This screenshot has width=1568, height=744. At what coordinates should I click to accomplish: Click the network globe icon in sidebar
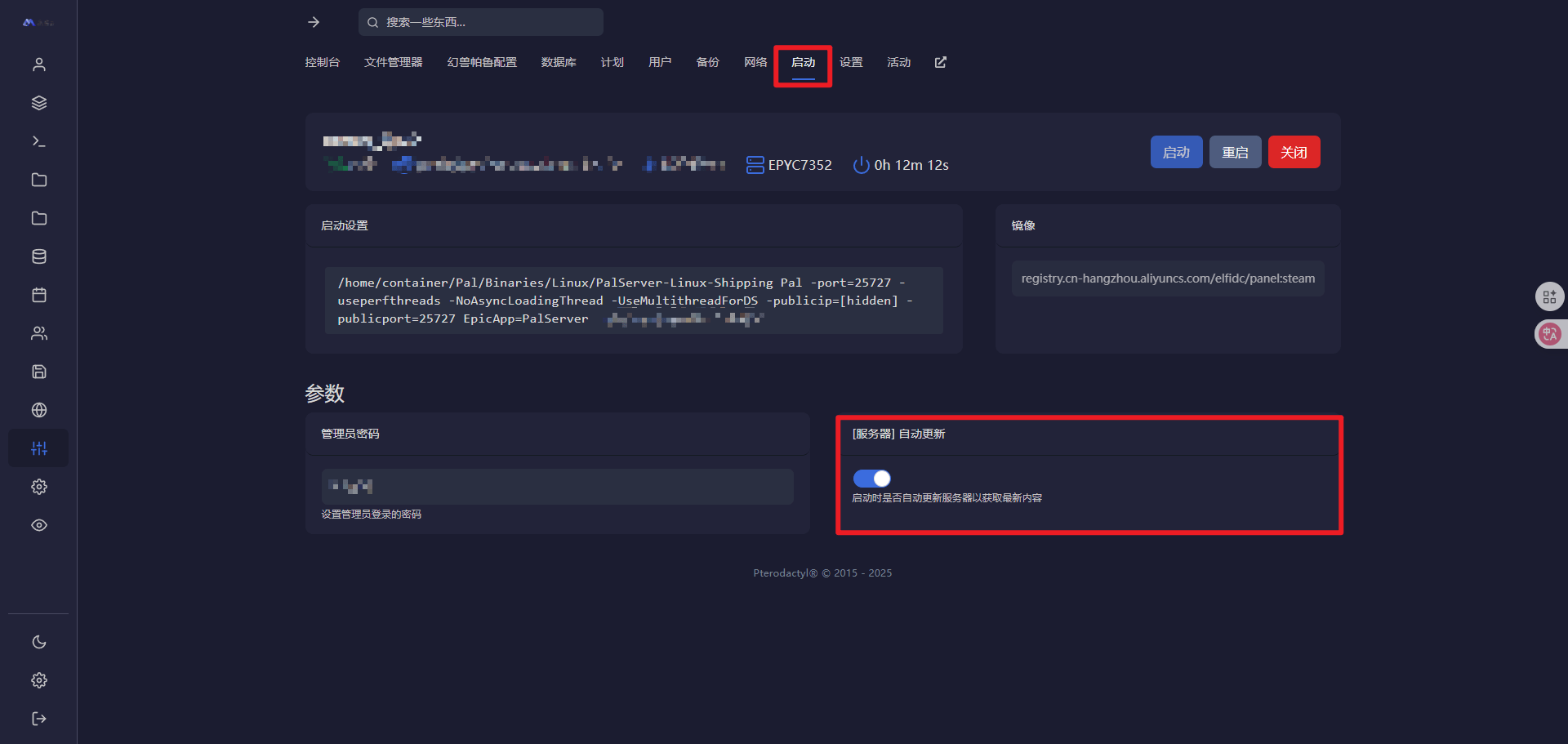[x=38, y=410]
